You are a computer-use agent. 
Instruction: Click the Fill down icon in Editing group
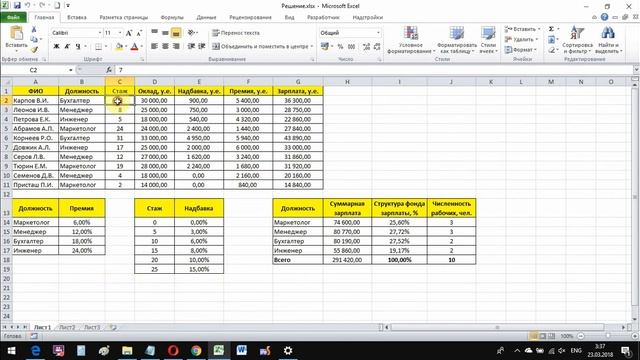pos(551,40)
